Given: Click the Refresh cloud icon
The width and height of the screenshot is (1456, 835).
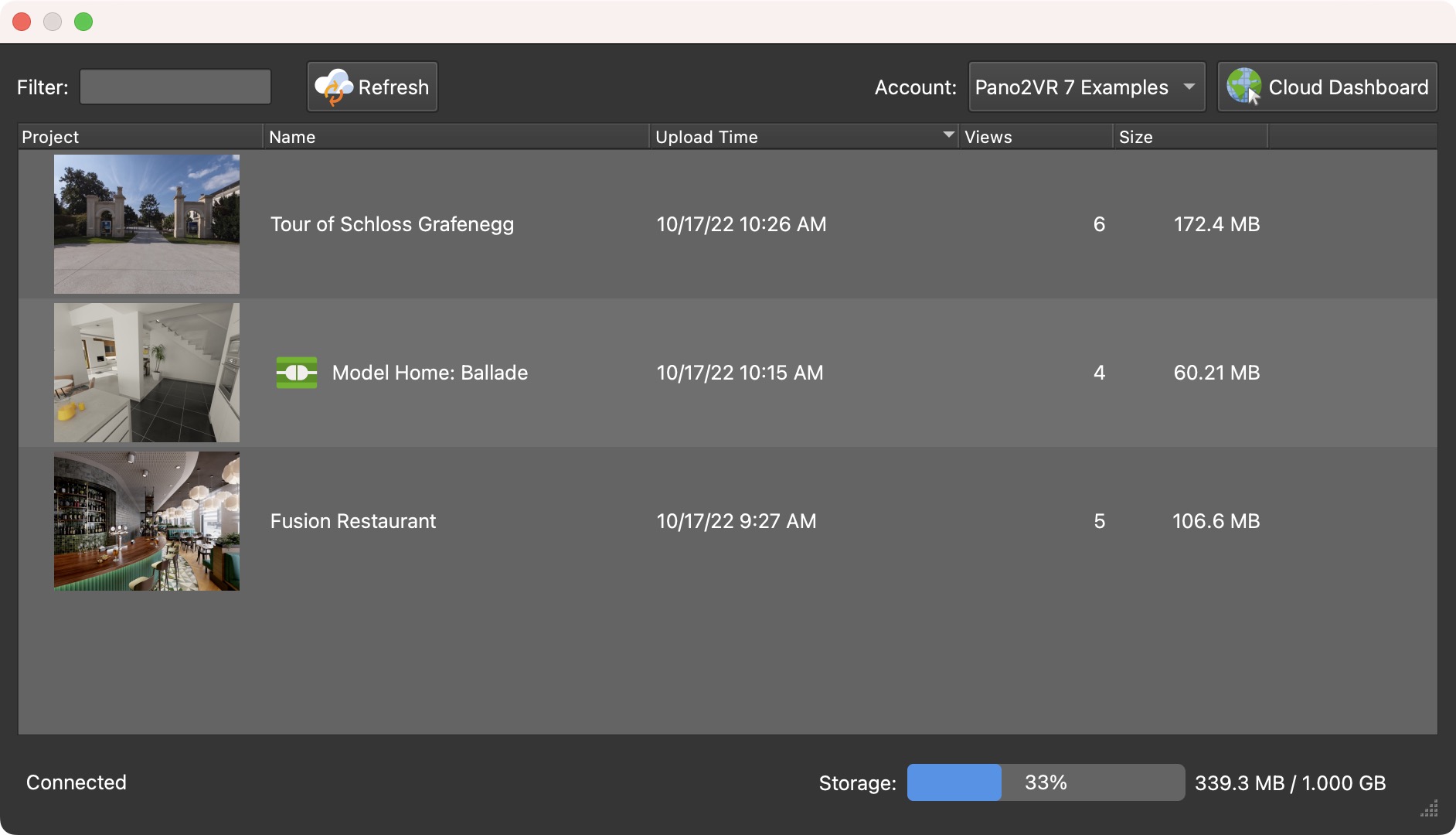Looking at the screenshot, I should 335,87.
